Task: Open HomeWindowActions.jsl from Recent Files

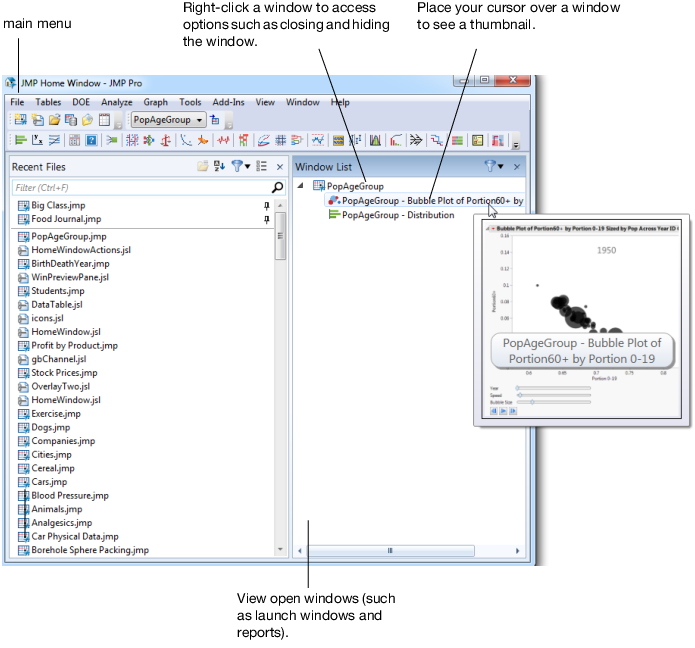Action: pos(74,250)
